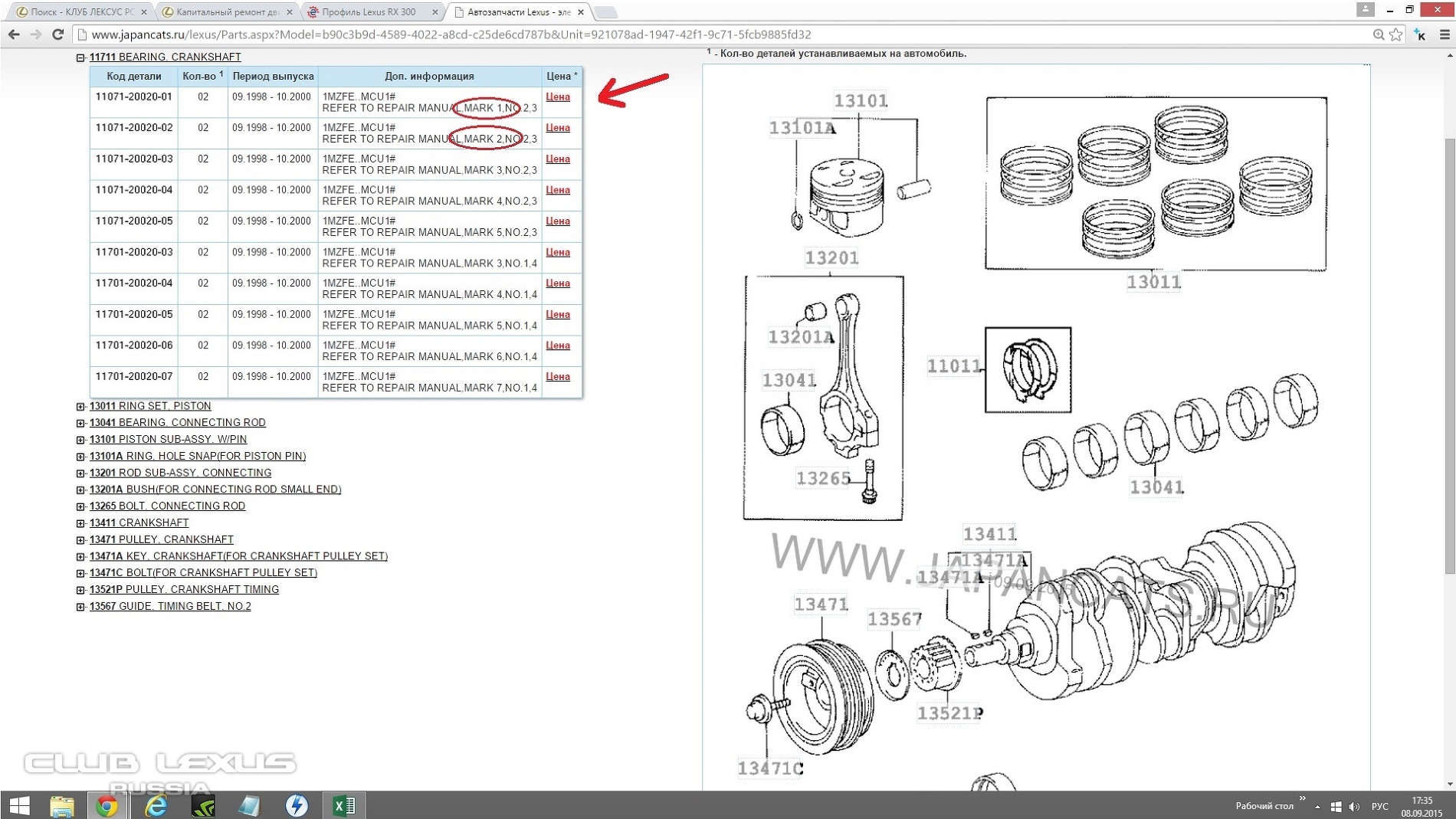Open Цена link for part 11701-20020-07
This screenshot has width=1456, height=819.
[558, 377]
